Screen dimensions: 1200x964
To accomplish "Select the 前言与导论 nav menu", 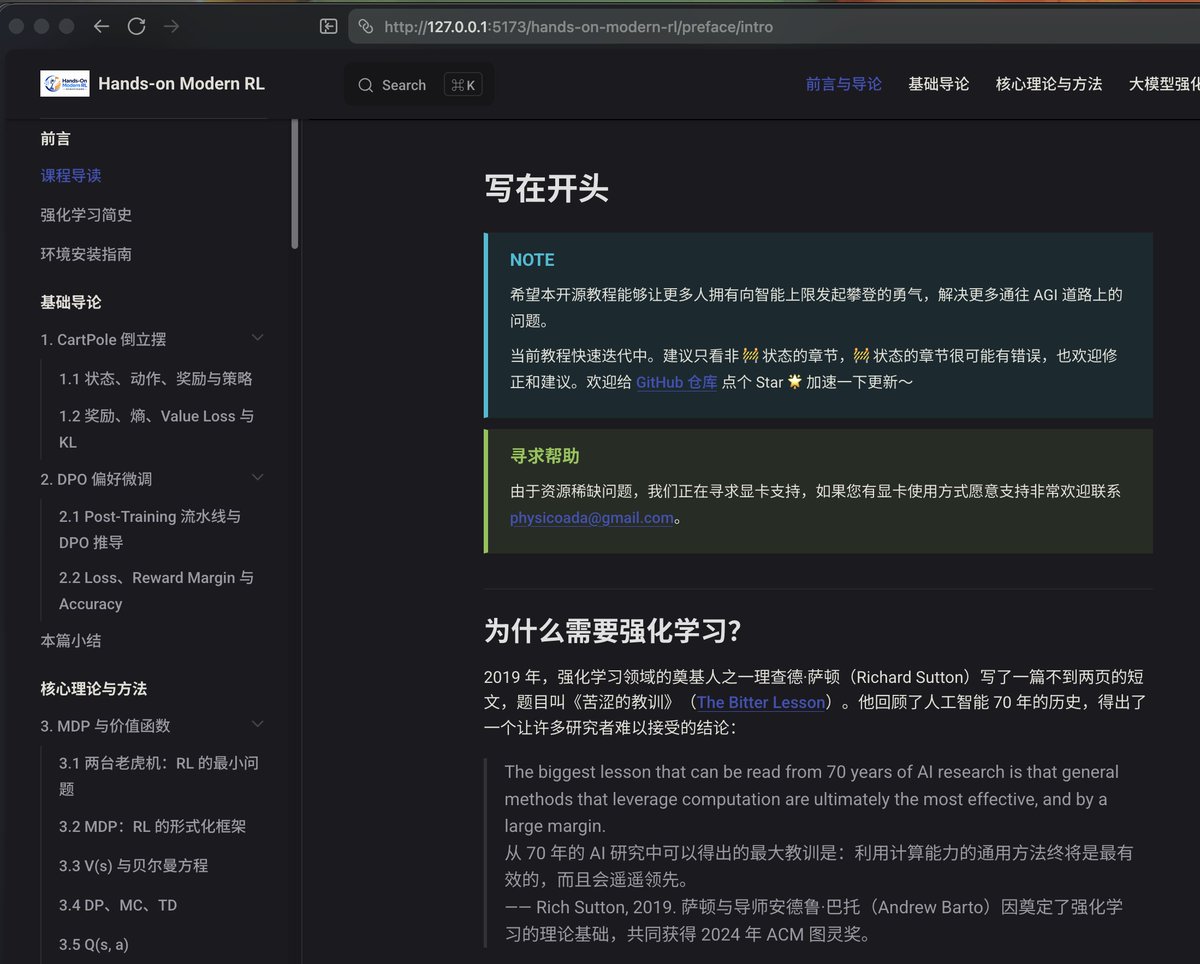I will point(844,84).
